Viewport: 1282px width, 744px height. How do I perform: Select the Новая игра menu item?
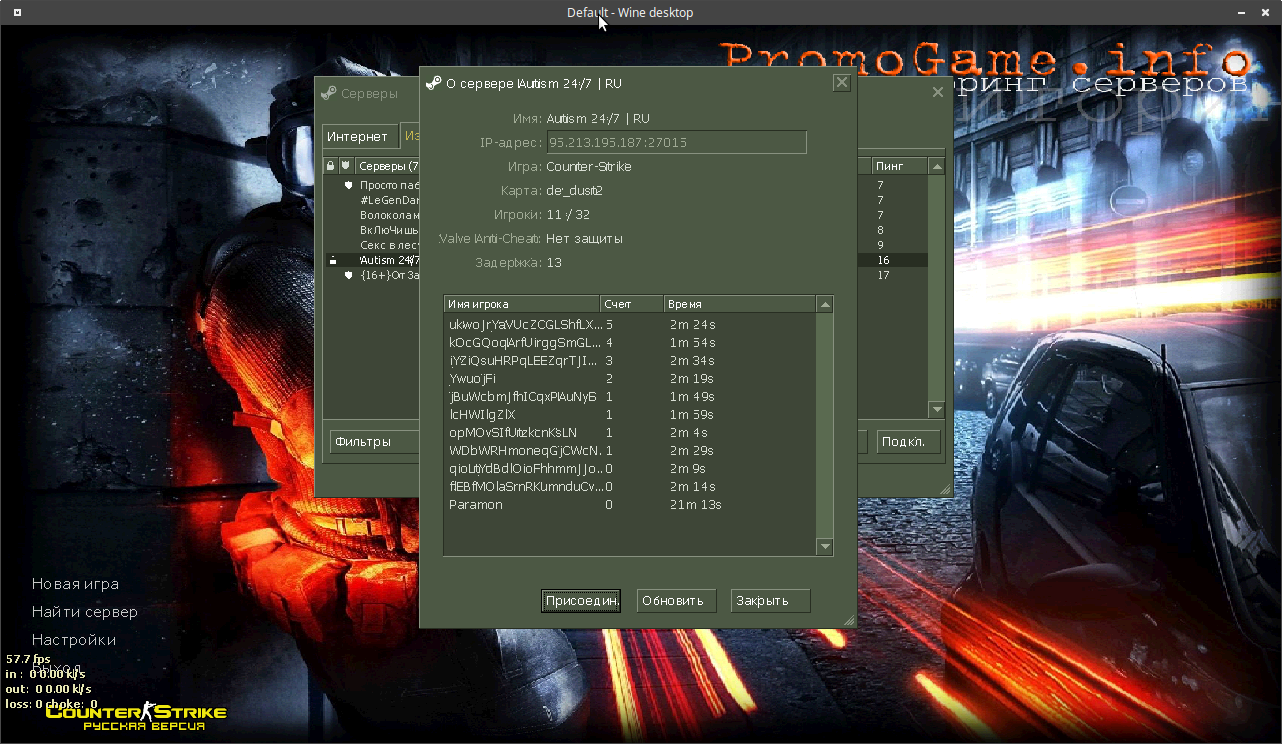point(75,584)
